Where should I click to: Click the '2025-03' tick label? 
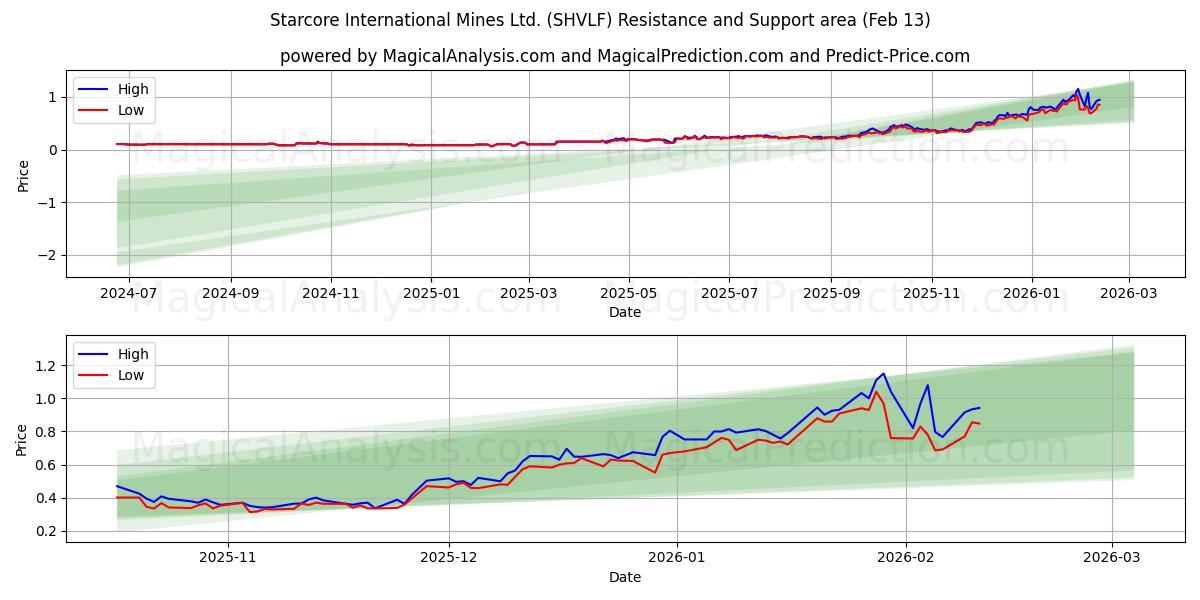tap(528, 293)
